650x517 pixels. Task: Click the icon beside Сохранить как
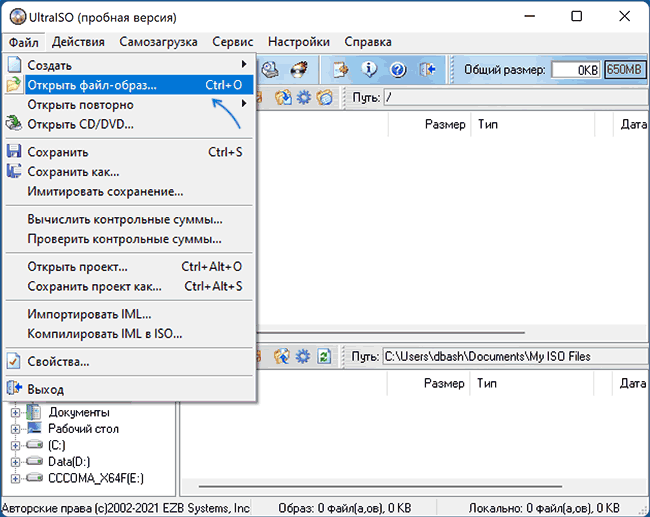pos(14,171)
